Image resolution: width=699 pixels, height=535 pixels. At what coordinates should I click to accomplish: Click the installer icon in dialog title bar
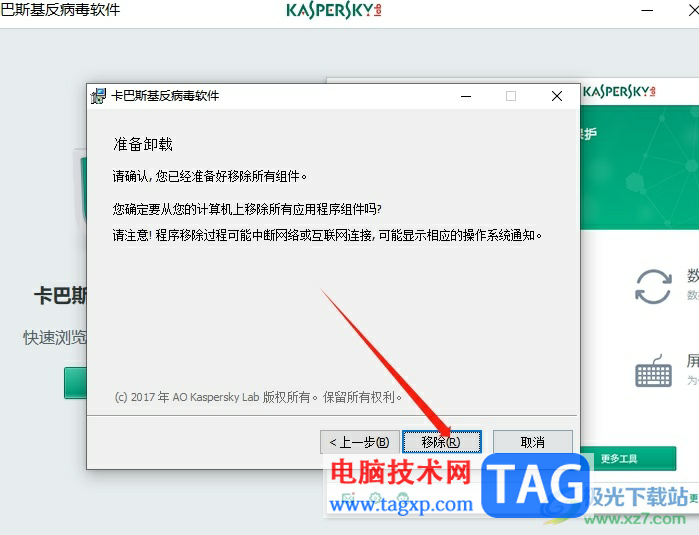98,96
